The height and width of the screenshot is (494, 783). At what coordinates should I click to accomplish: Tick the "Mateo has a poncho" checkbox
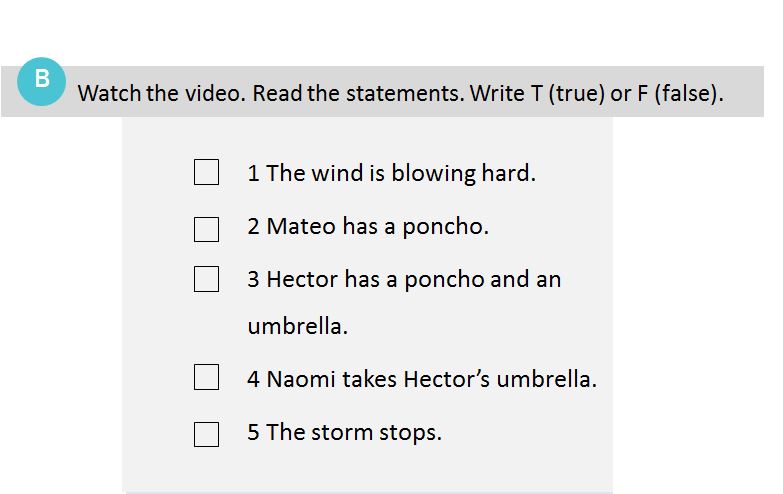pos(206,229)
